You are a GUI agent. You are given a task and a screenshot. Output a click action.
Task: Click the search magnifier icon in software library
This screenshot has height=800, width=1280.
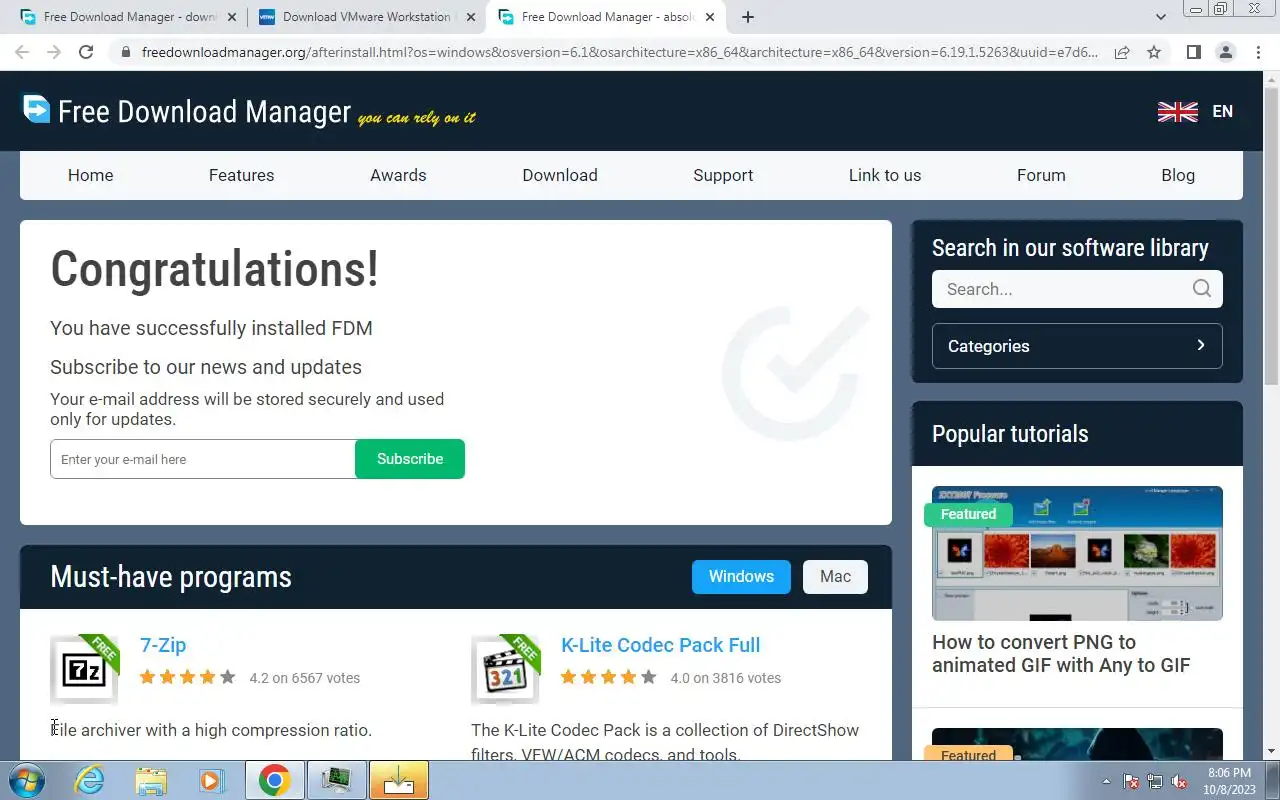pyautogui.click(x=1202, y=289)
